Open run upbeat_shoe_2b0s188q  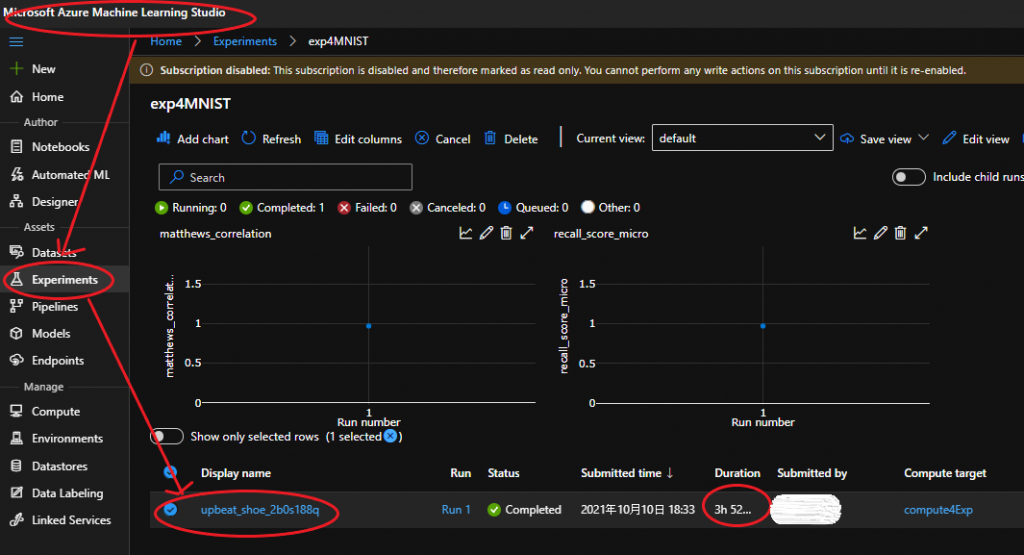pyautogui.click(x=260, y=509)
